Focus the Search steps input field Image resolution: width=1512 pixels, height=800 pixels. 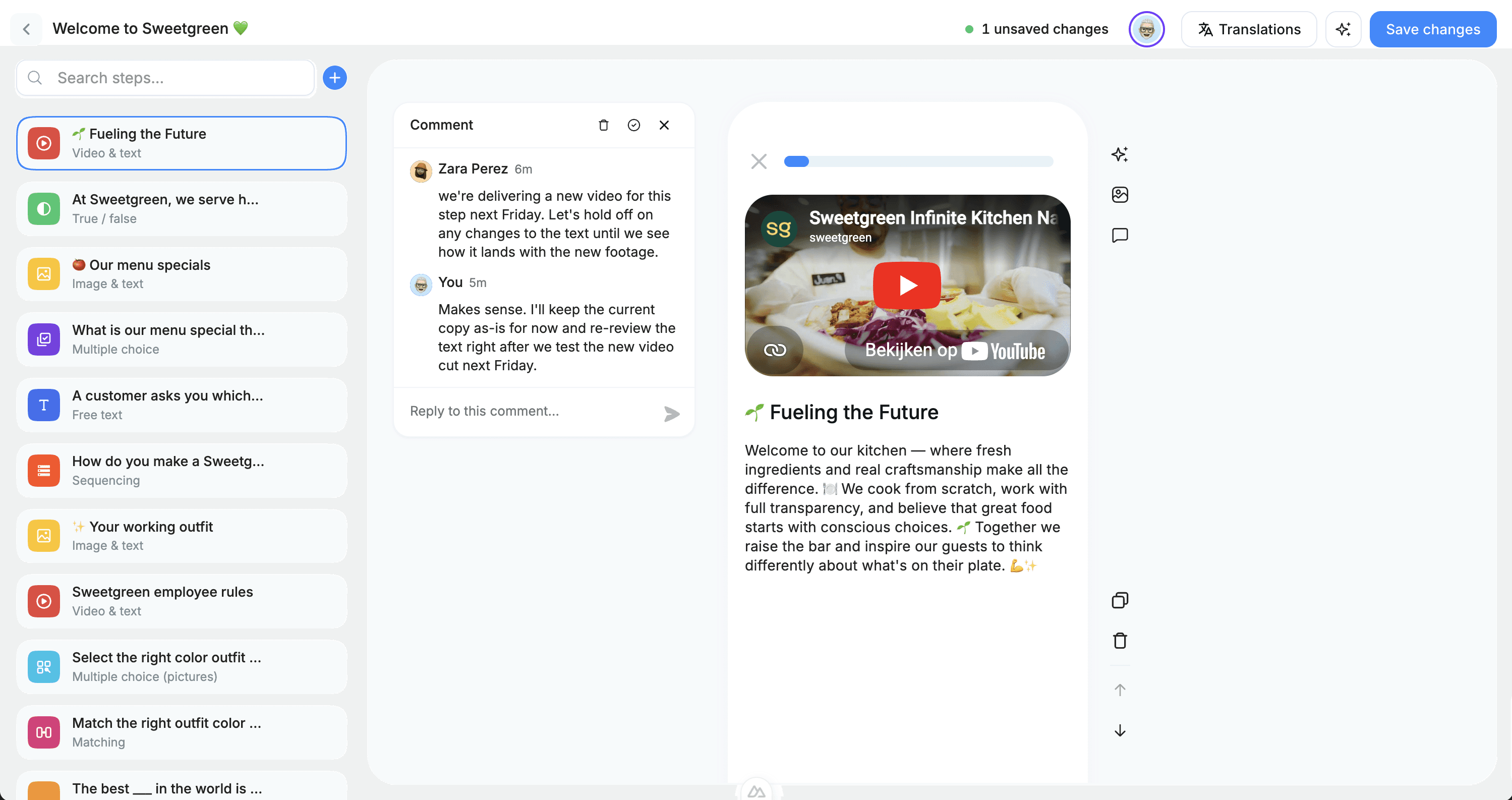coord(176,78)
